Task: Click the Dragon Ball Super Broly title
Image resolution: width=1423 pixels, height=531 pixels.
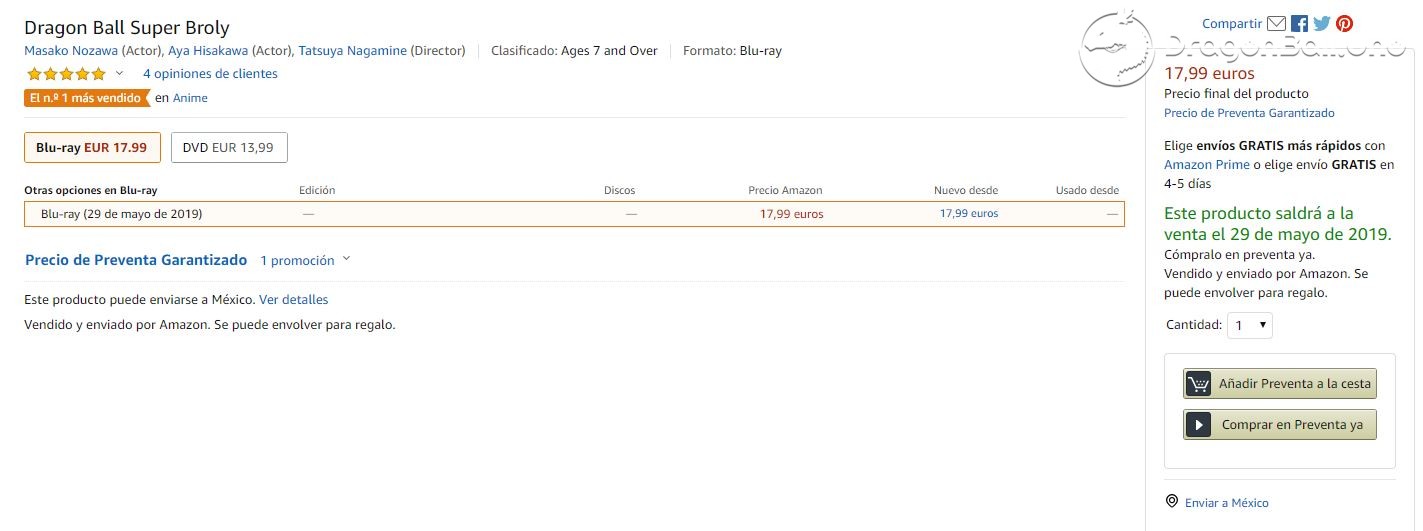Action: point(126,27)
